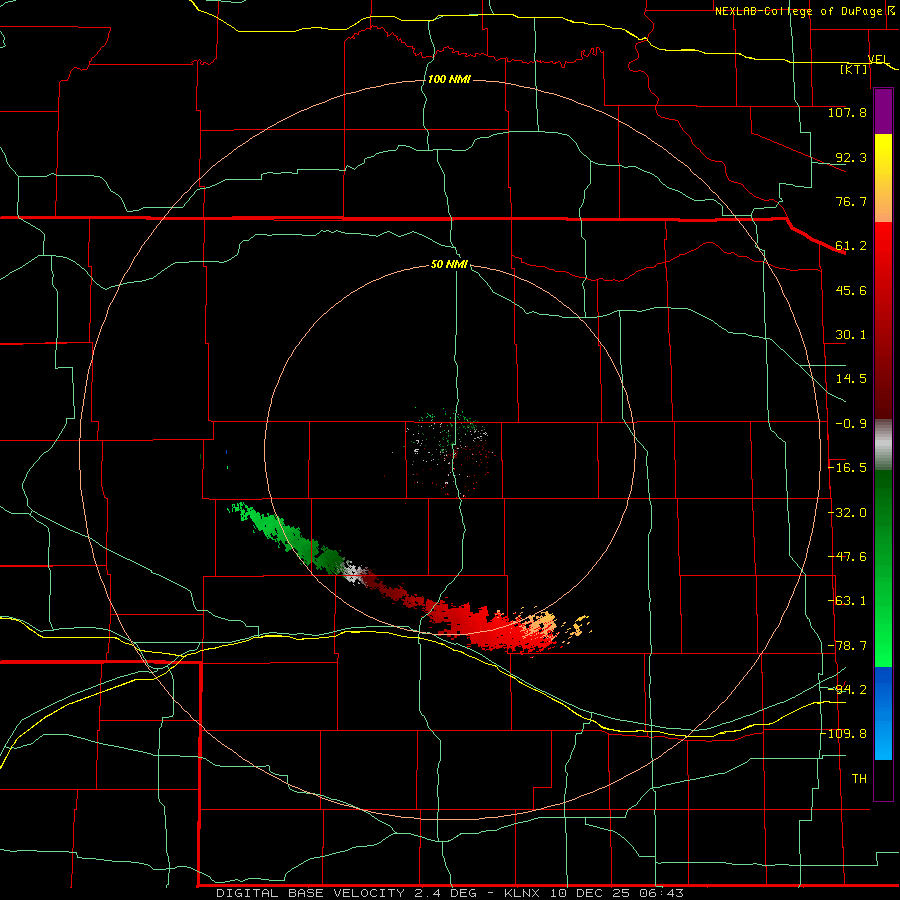Viewport: 900px width, 900px height.
Task: Click the Digital Base Velocity caption text
Action: point(449,893)
